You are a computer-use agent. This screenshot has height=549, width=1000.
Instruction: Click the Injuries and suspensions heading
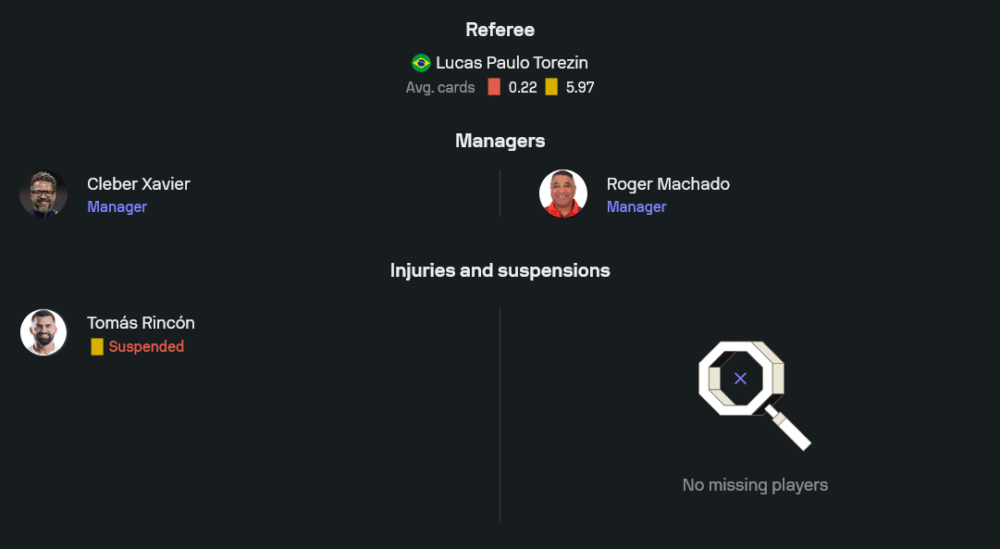pyautogui.click(x=500, y=270)
